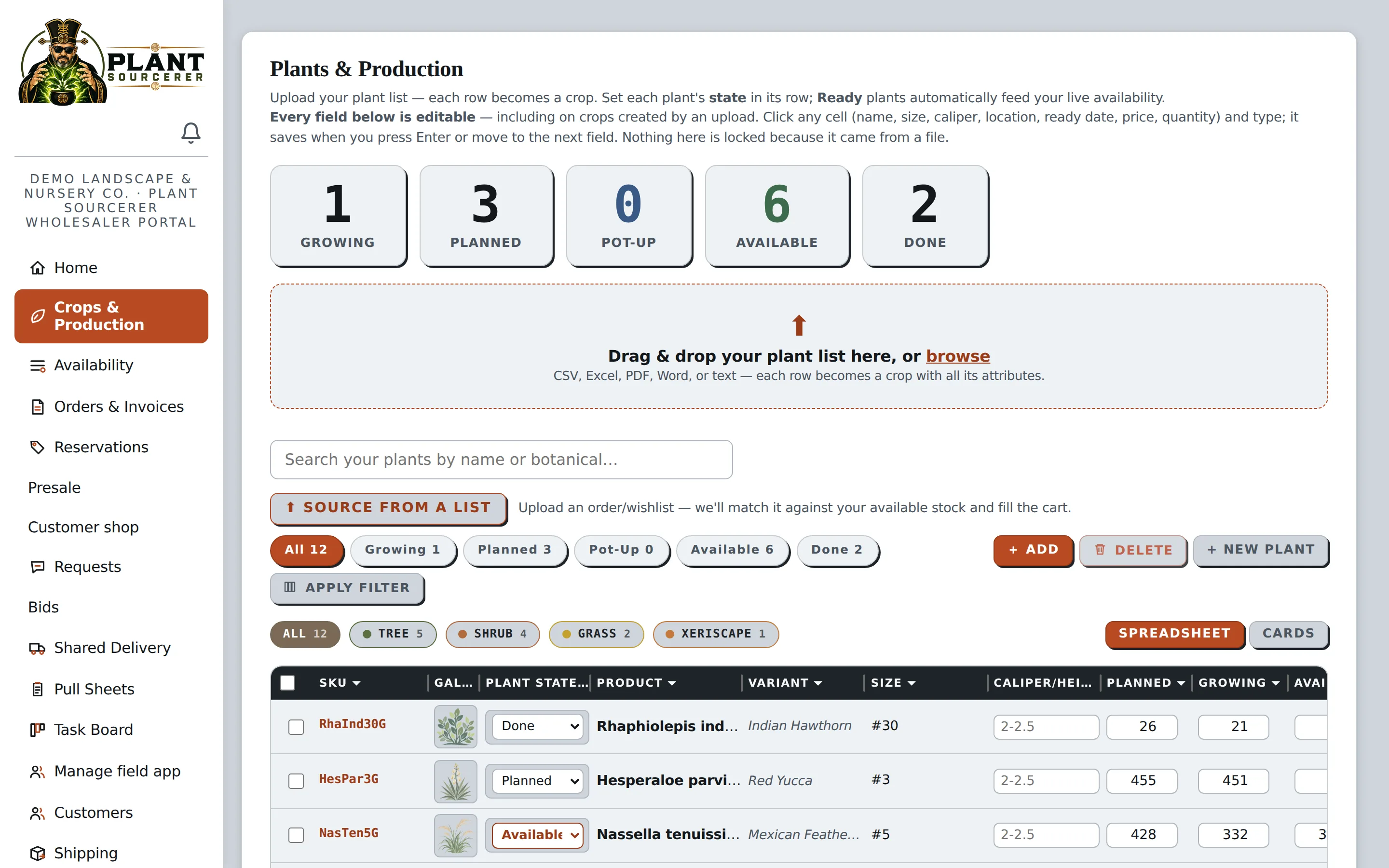Click the Requests chat icon
The image size is (1389, 868).
pyautogui.click(x=37, y=567)
